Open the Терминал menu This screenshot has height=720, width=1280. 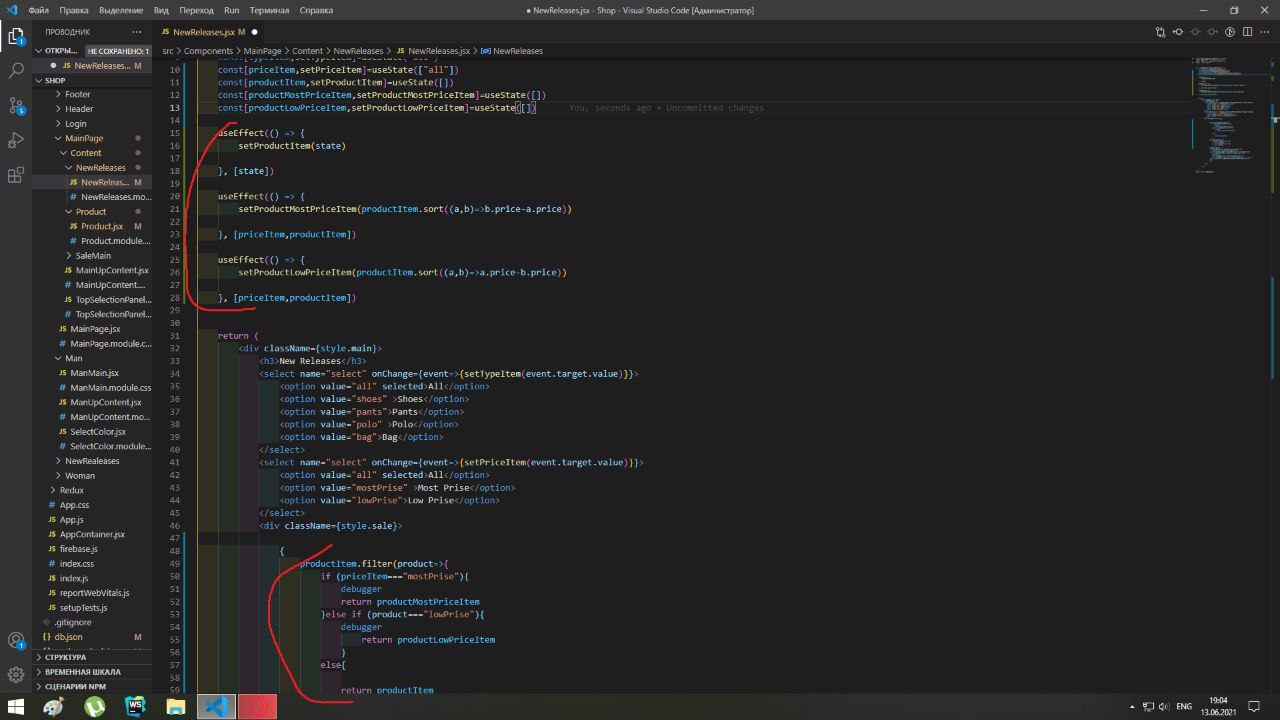point(269,10)
